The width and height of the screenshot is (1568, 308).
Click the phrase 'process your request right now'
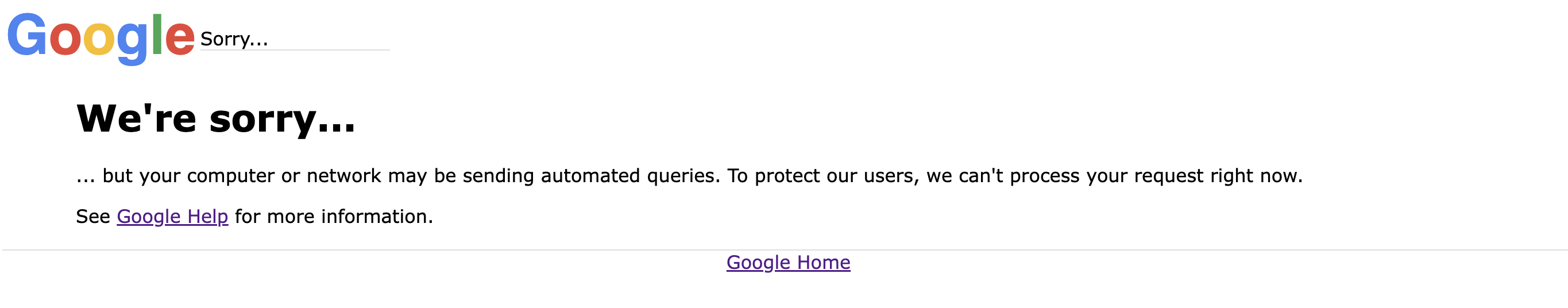pos(1156,176)
